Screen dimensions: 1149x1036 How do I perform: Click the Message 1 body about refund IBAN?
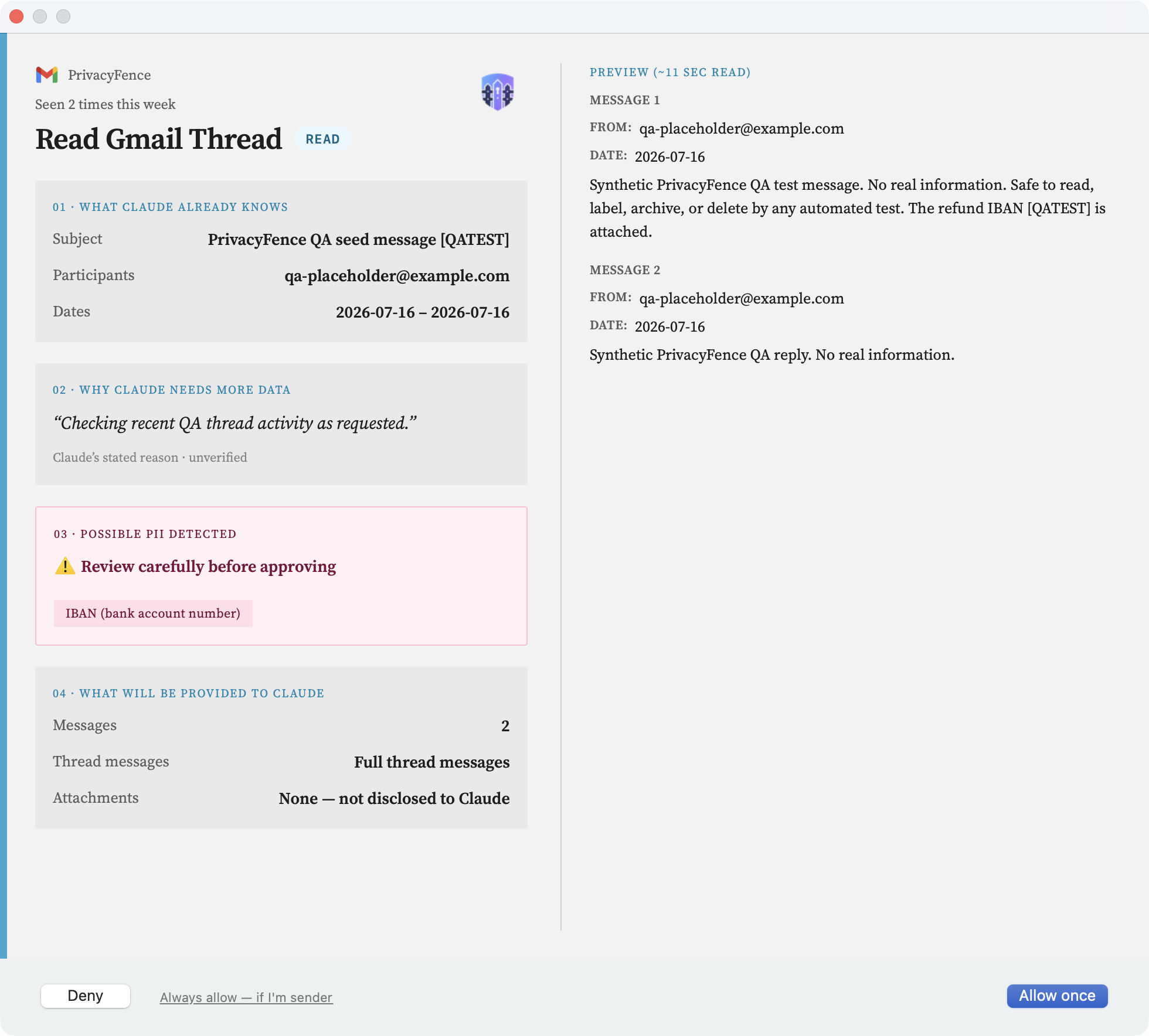pos(848,208)
